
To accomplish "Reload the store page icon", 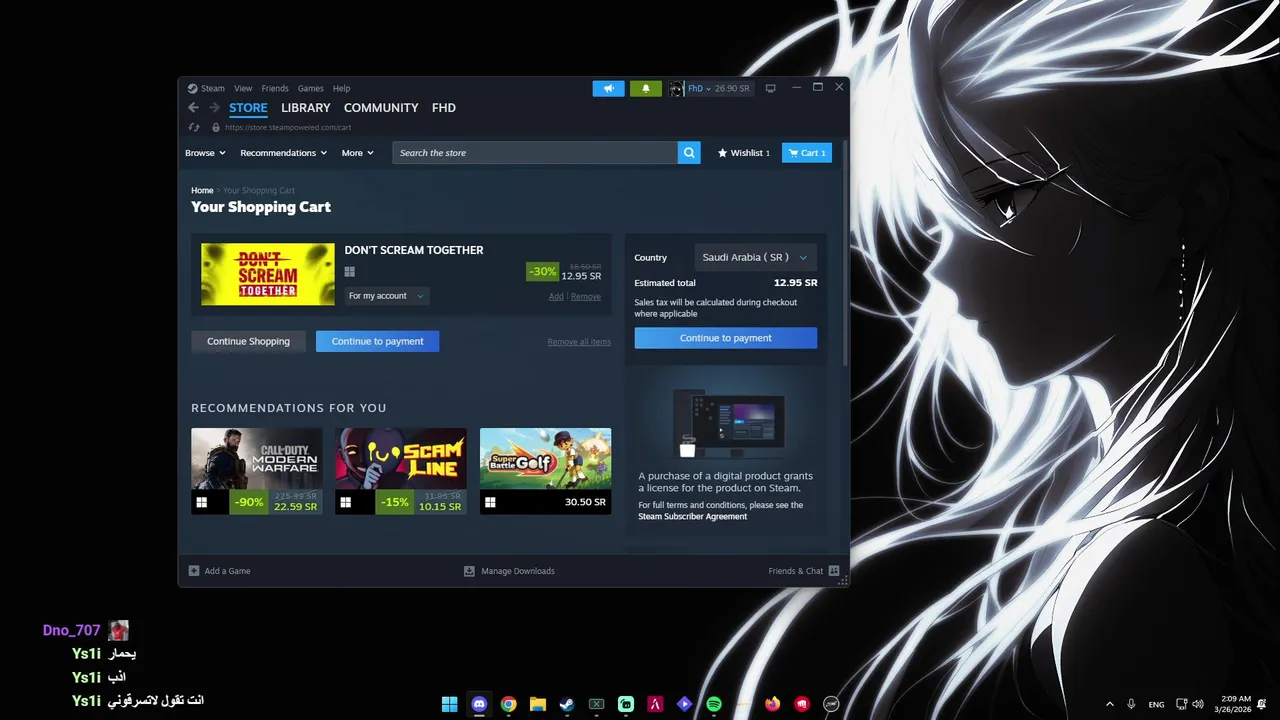I will pyautogui.click(x=194, y=128).
